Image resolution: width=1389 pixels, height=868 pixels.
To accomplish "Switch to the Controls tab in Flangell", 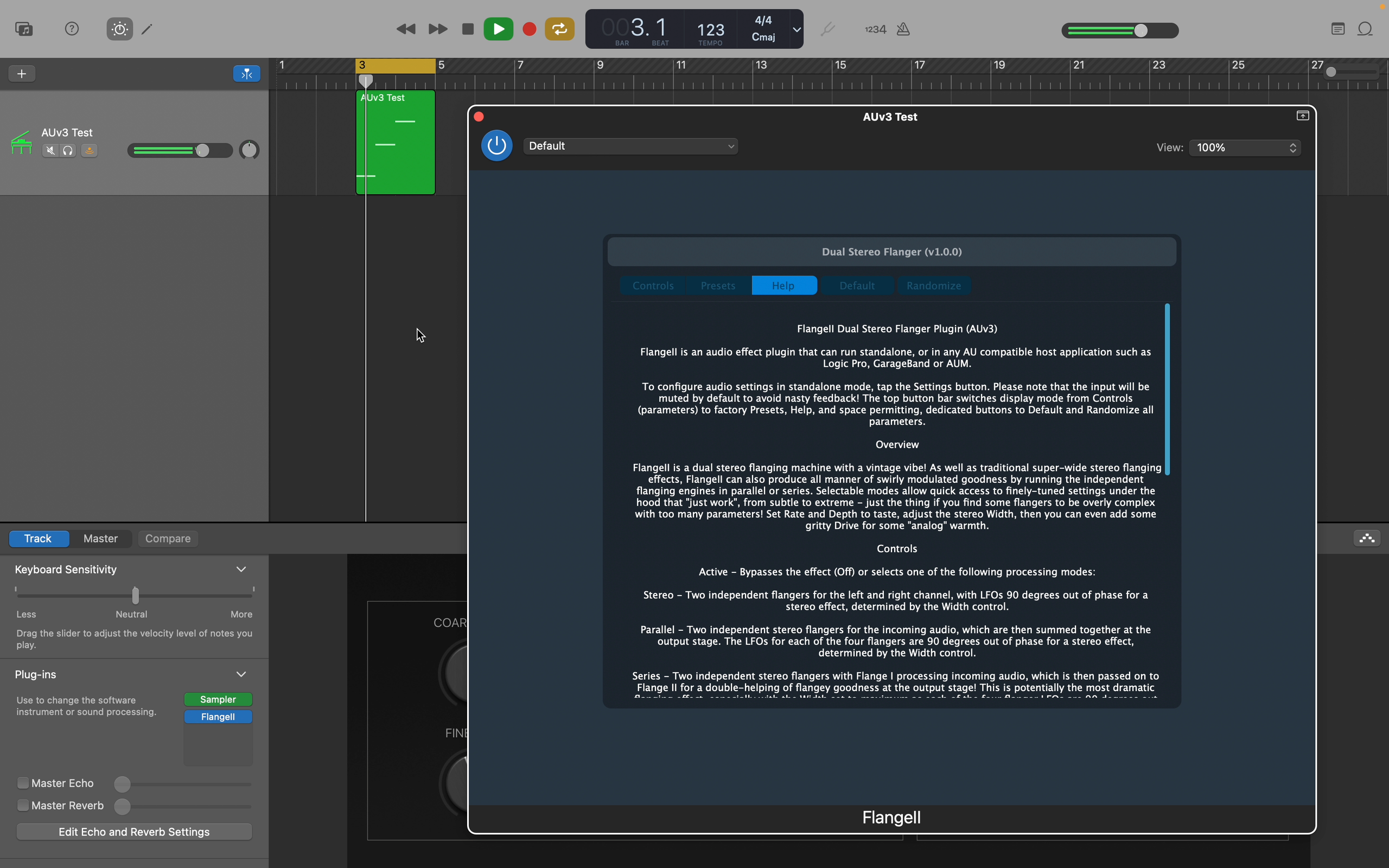I will (653, 285).
